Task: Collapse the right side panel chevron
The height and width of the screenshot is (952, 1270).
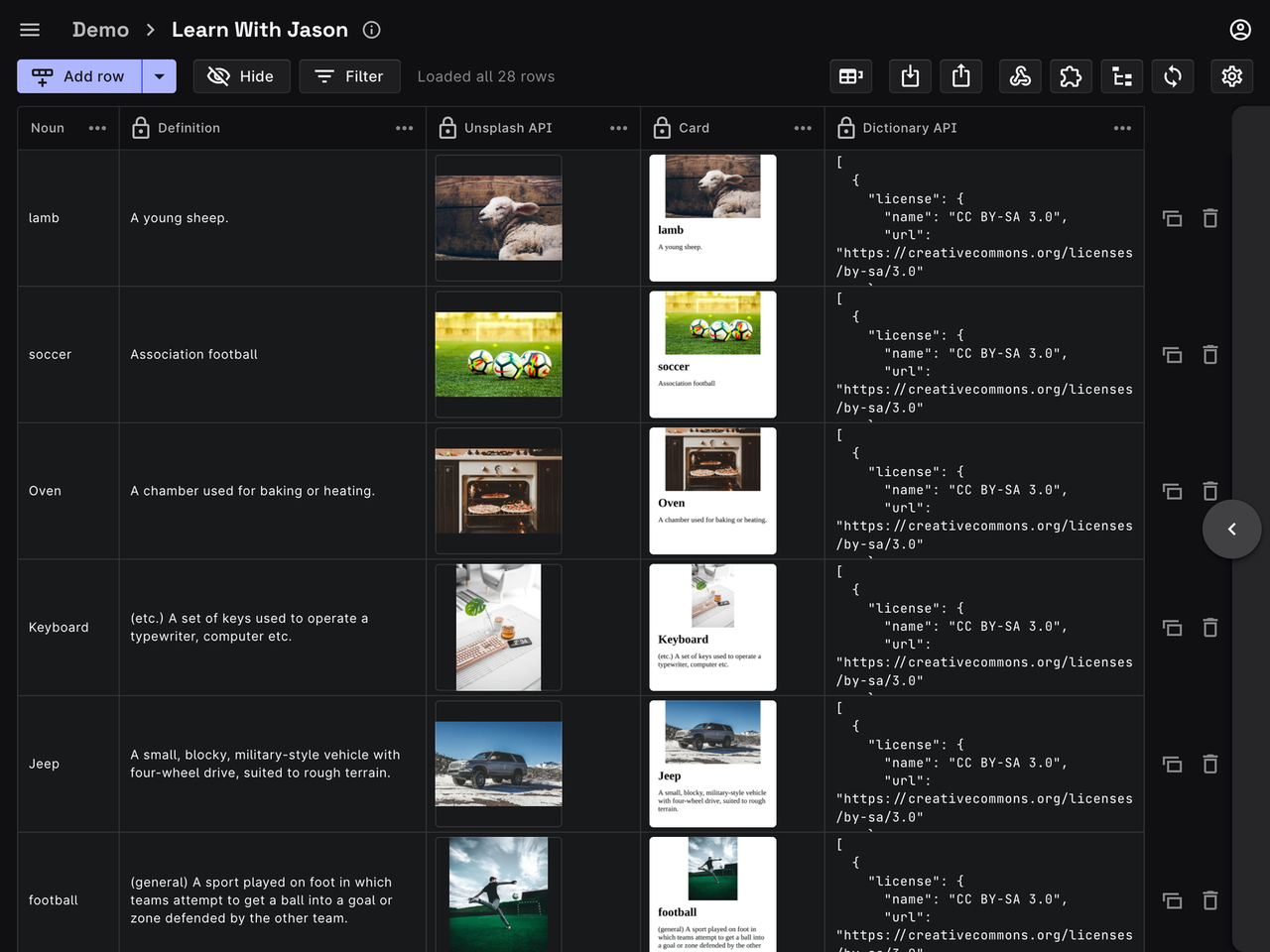Action: click(1231, 530)
